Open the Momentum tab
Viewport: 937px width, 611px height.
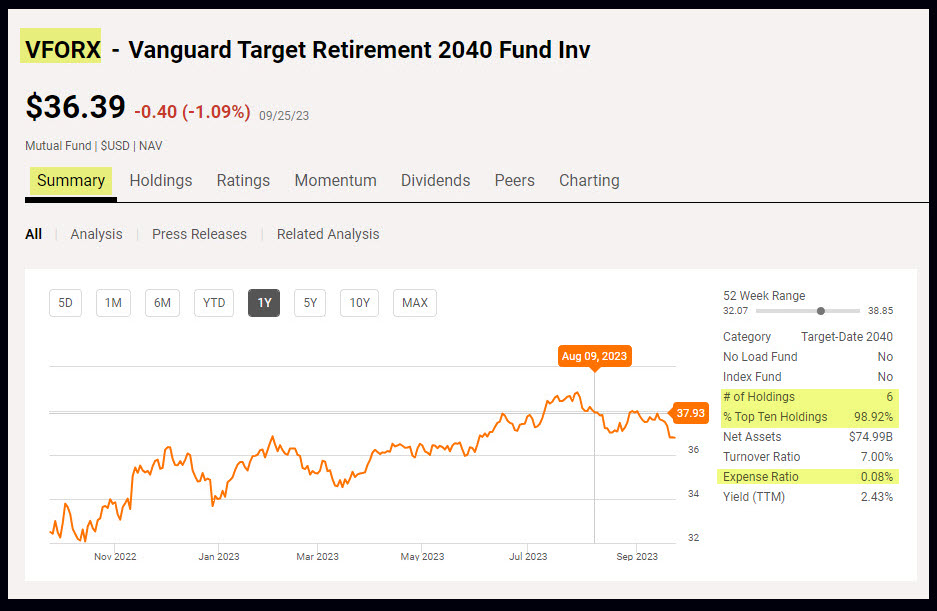335,181
